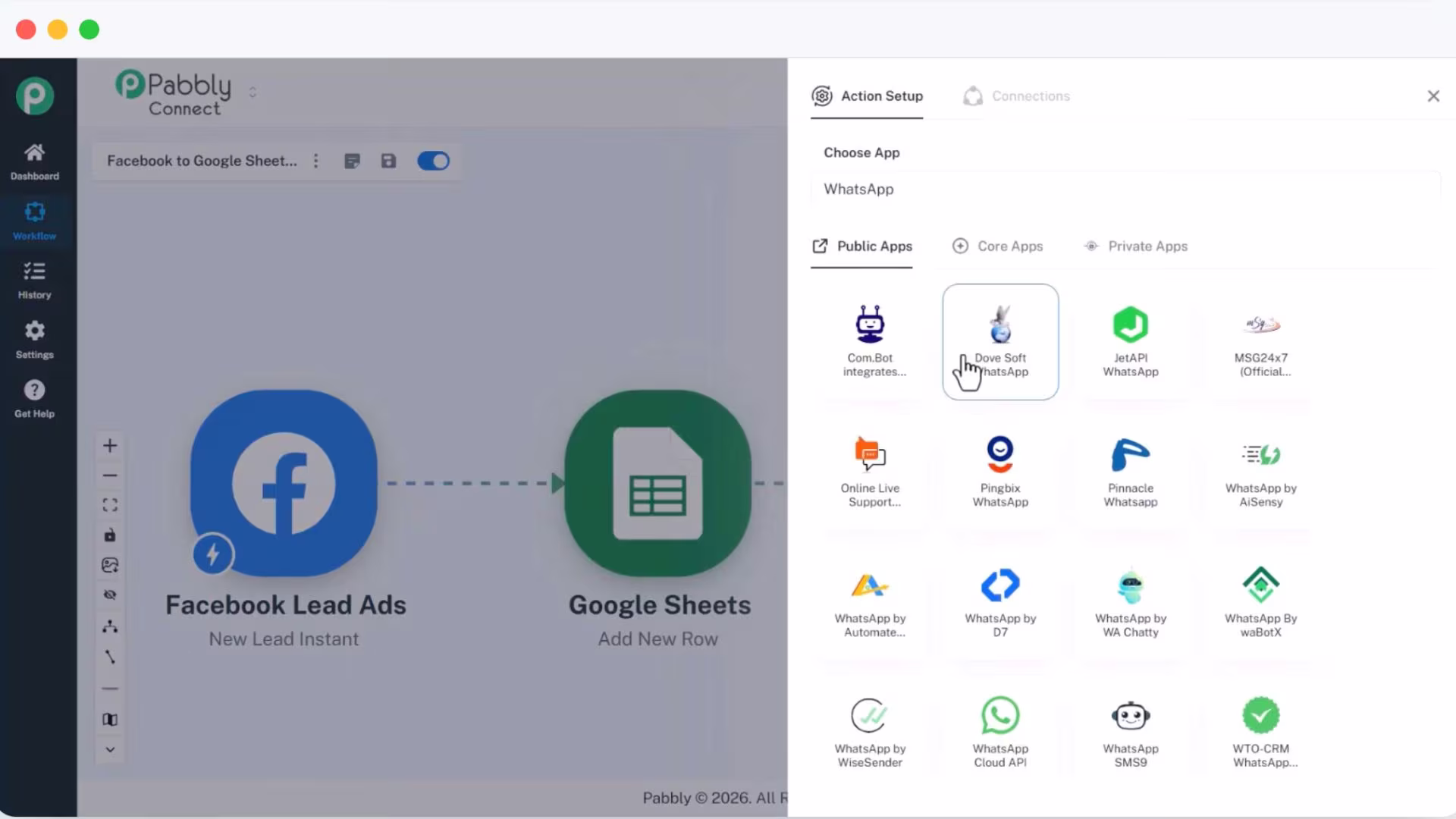Choose the Online Live Support app

pos(871,472)
